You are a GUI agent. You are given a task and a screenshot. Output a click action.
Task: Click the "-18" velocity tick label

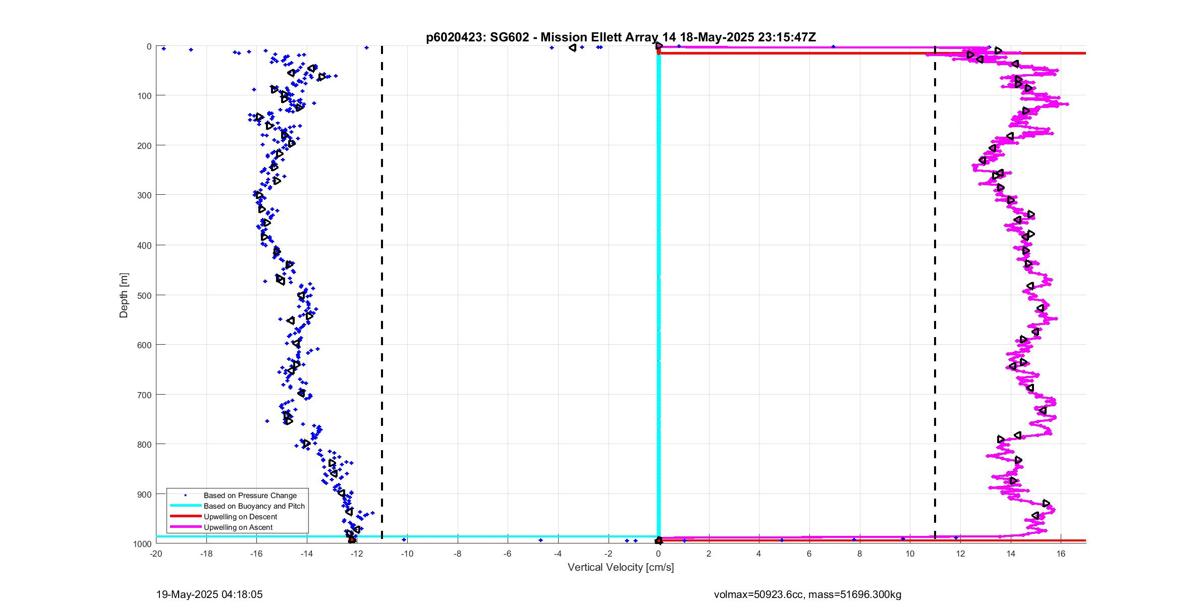pos(206,552)
